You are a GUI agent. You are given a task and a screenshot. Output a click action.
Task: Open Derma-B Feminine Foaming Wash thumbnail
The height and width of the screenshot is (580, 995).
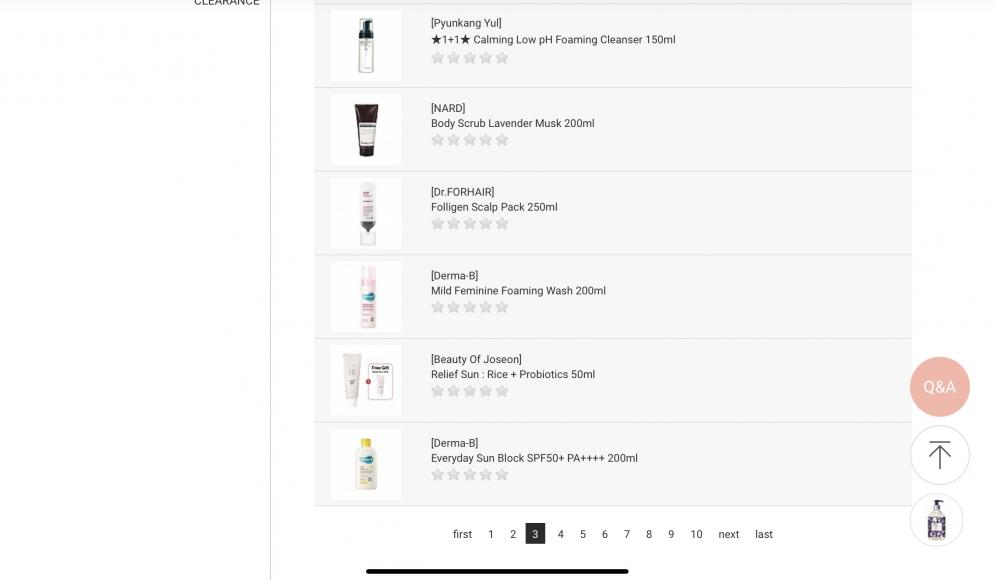(x=366, y=297)
